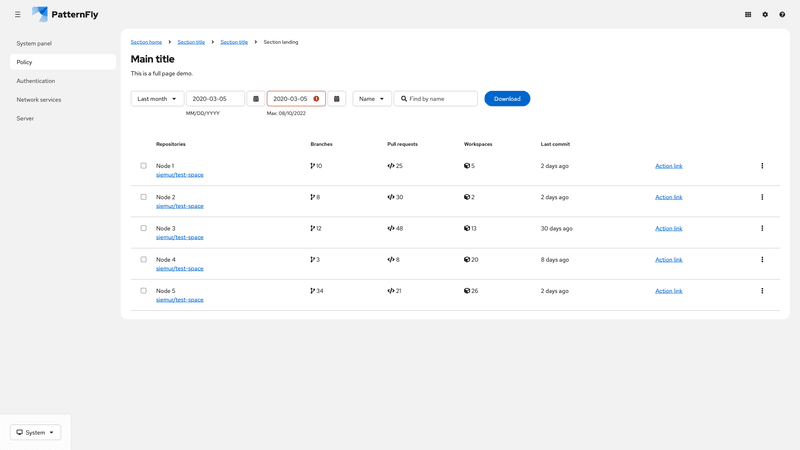Screen dimensions: 800x450
Task: Click the PatternFly logo
Action: click(65, 14)
